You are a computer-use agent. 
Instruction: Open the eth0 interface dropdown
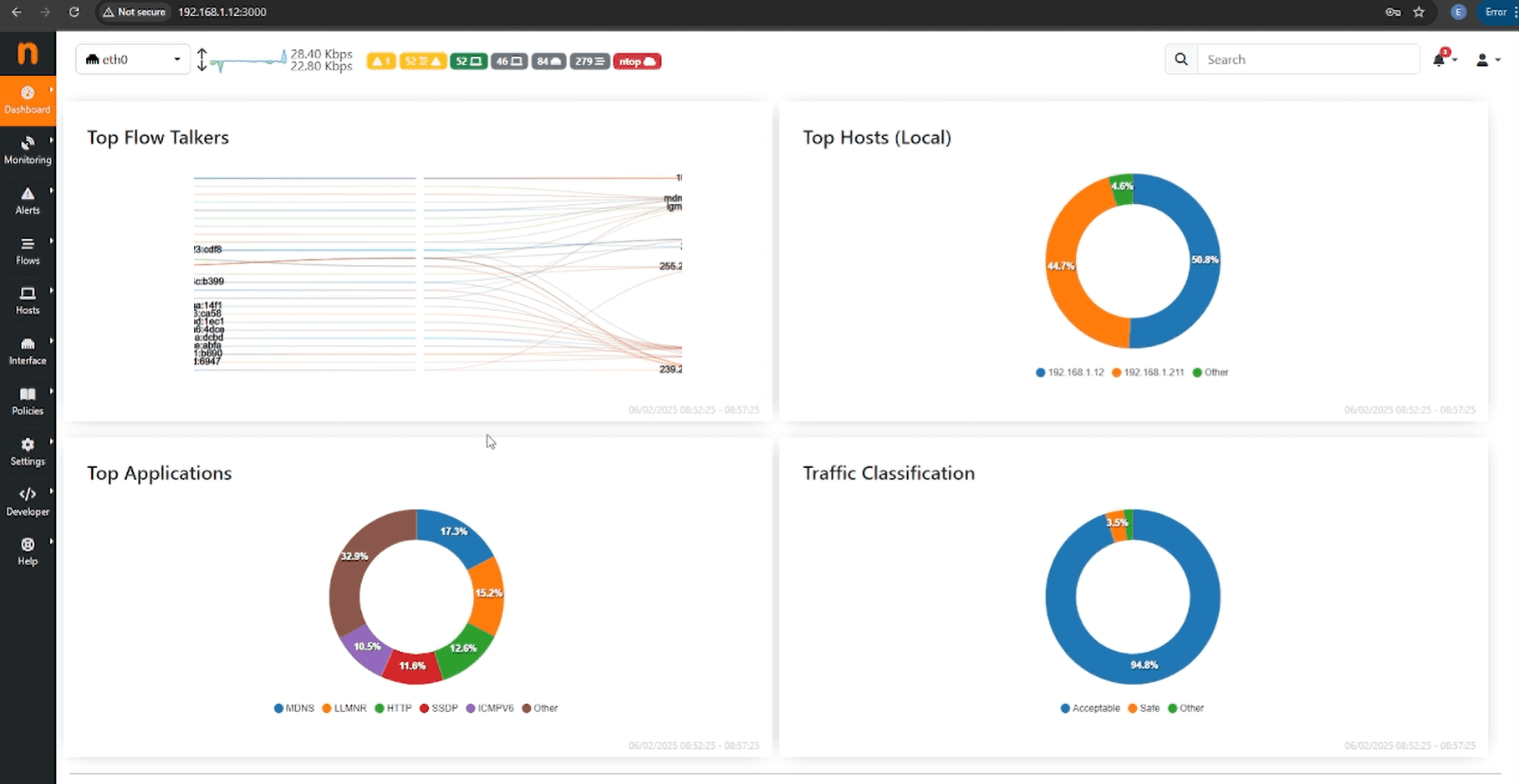[x=132, y=59]
